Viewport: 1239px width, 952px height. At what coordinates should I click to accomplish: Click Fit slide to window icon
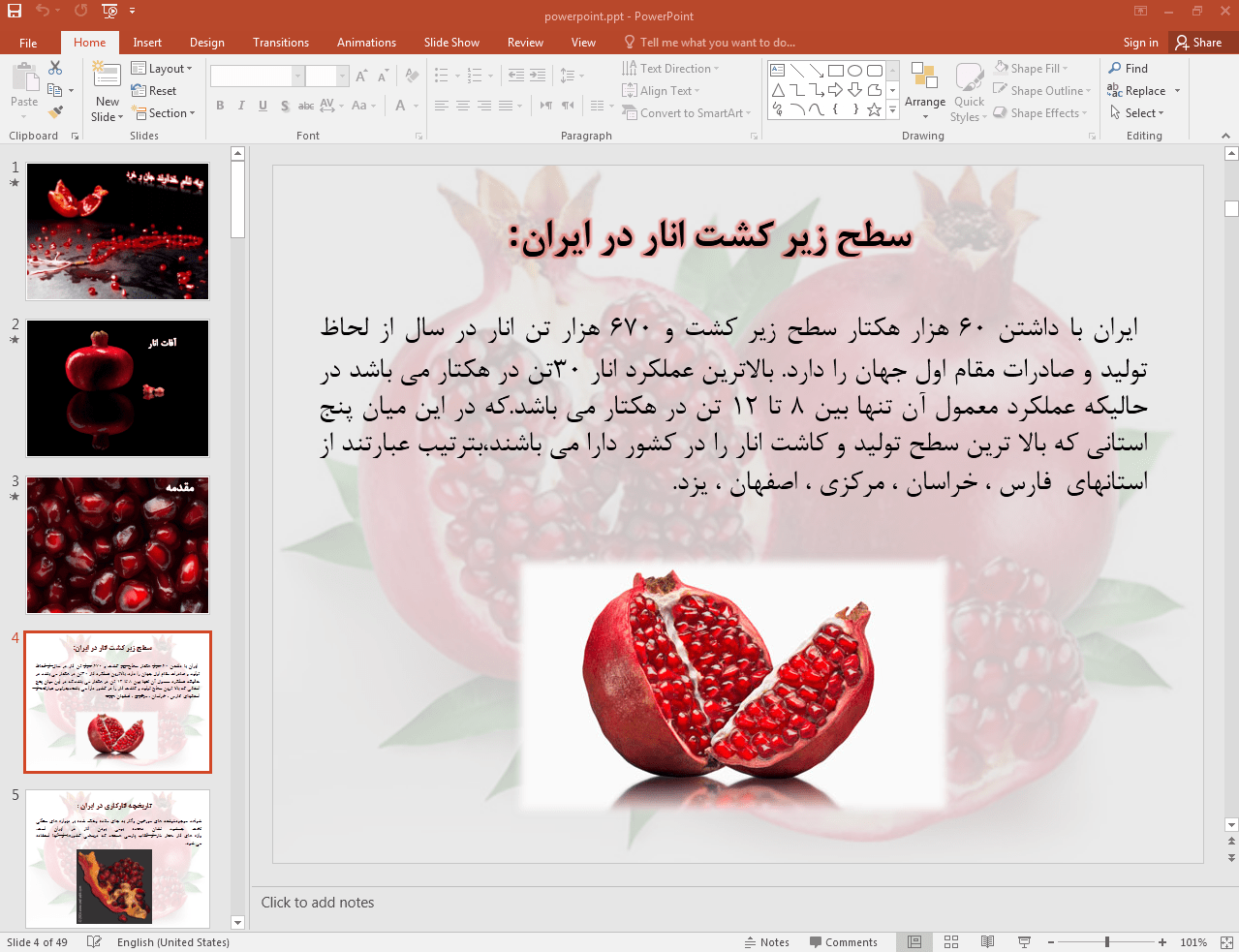(x=1226, y=942)
